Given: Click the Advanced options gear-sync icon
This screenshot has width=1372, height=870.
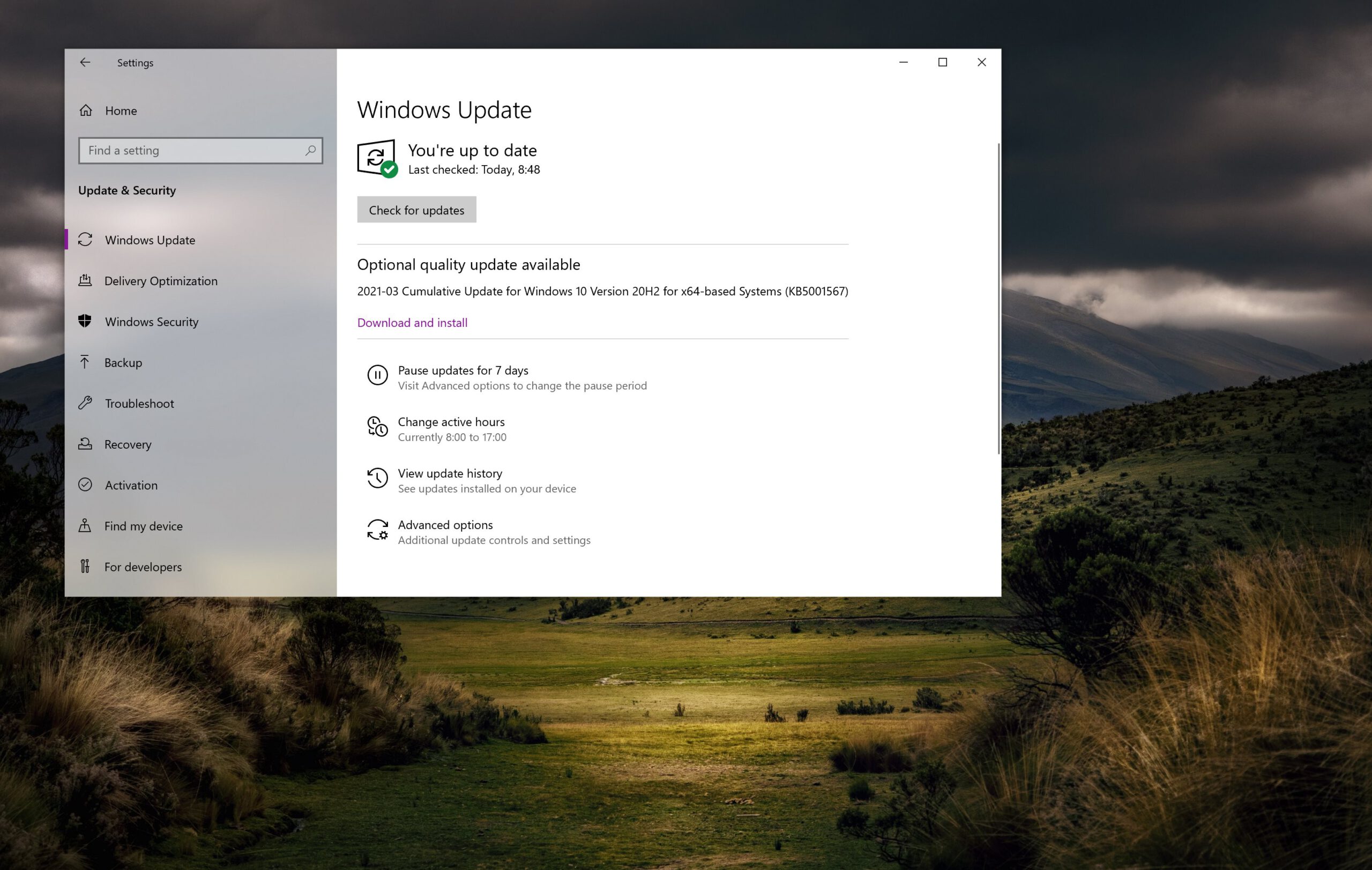Looking at the screenshot, I should click(x=377, y=530).
